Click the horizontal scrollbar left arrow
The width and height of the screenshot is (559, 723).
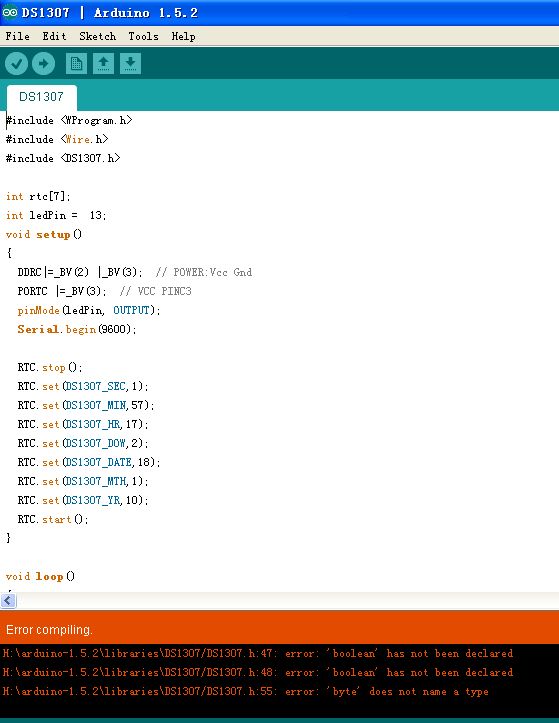click(x=8, y=600)
